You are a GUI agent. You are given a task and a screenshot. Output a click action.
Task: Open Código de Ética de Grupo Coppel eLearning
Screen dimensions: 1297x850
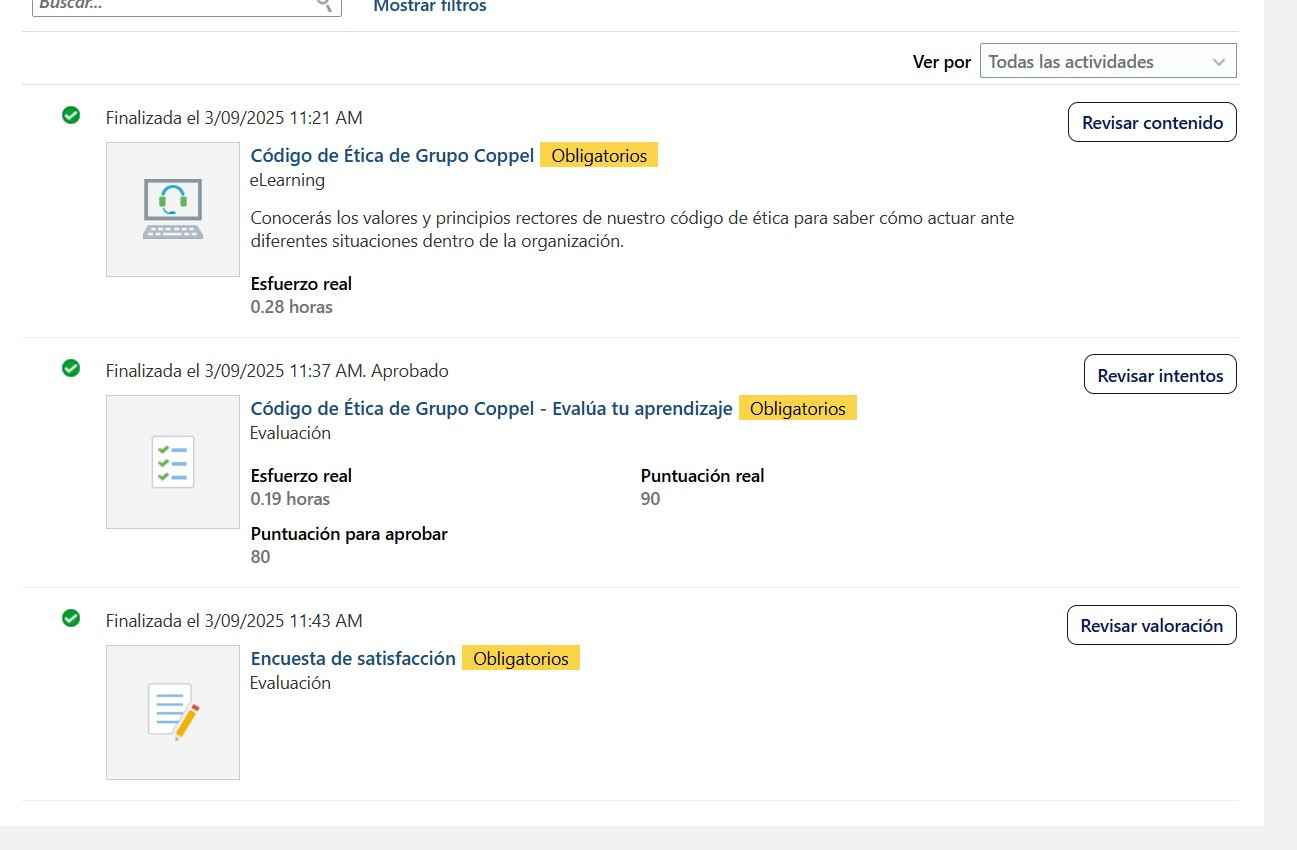pos(392,155)
